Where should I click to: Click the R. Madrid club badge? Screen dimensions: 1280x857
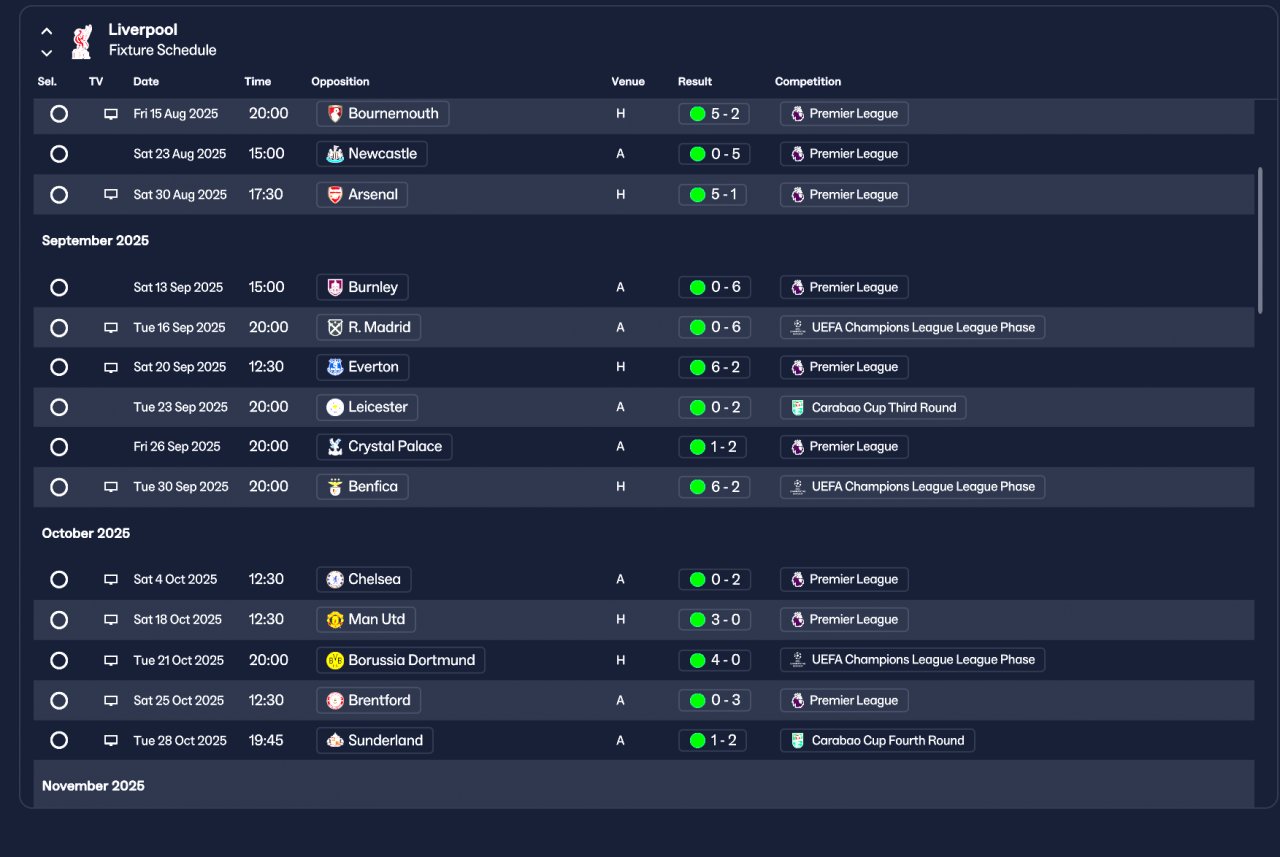335,327
